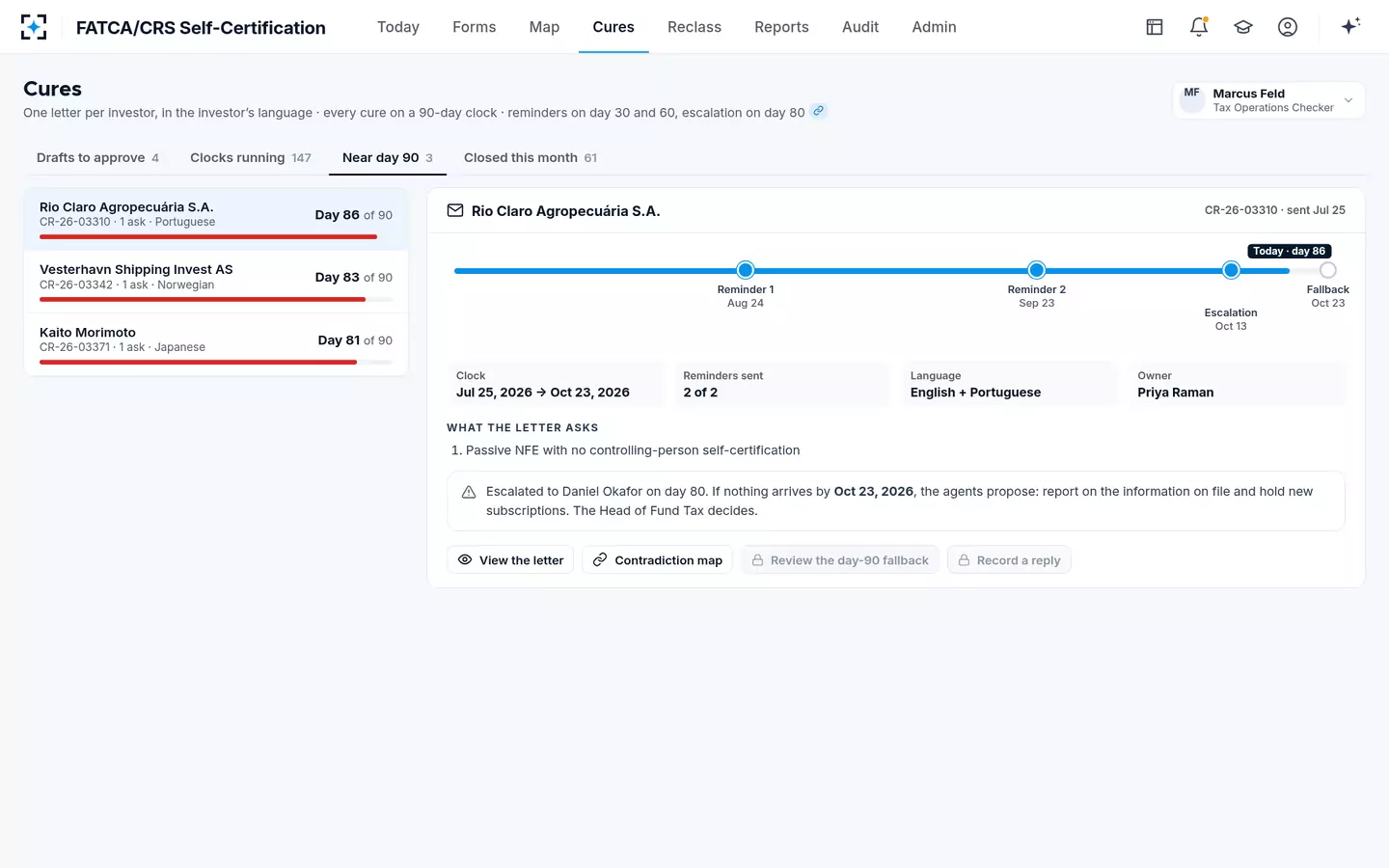Click the graduation cap learning icon

(1243, 27)
